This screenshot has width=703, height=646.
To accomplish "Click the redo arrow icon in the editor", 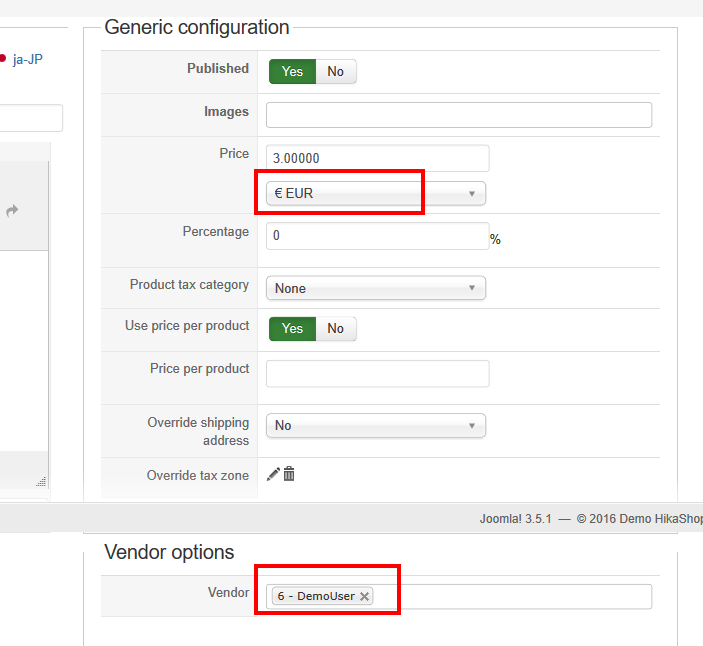I will [x=12, y=210].
